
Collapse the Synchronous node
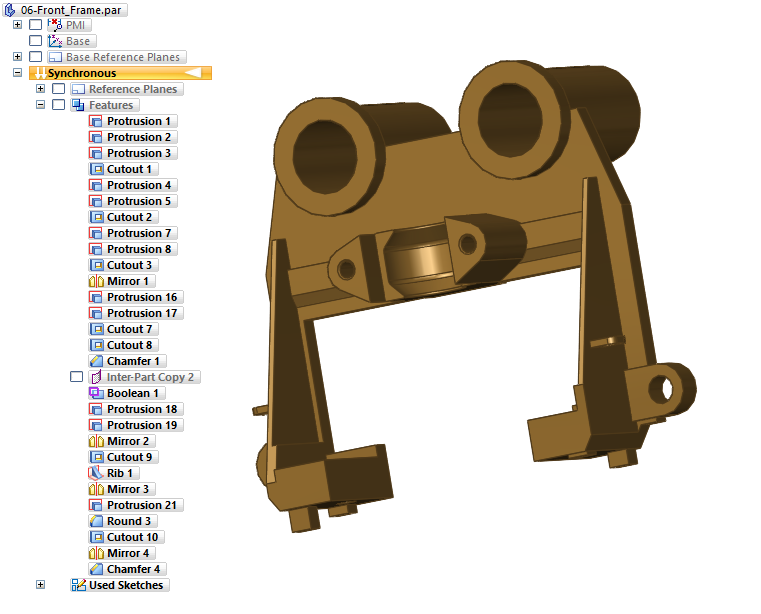pos(17,73)
